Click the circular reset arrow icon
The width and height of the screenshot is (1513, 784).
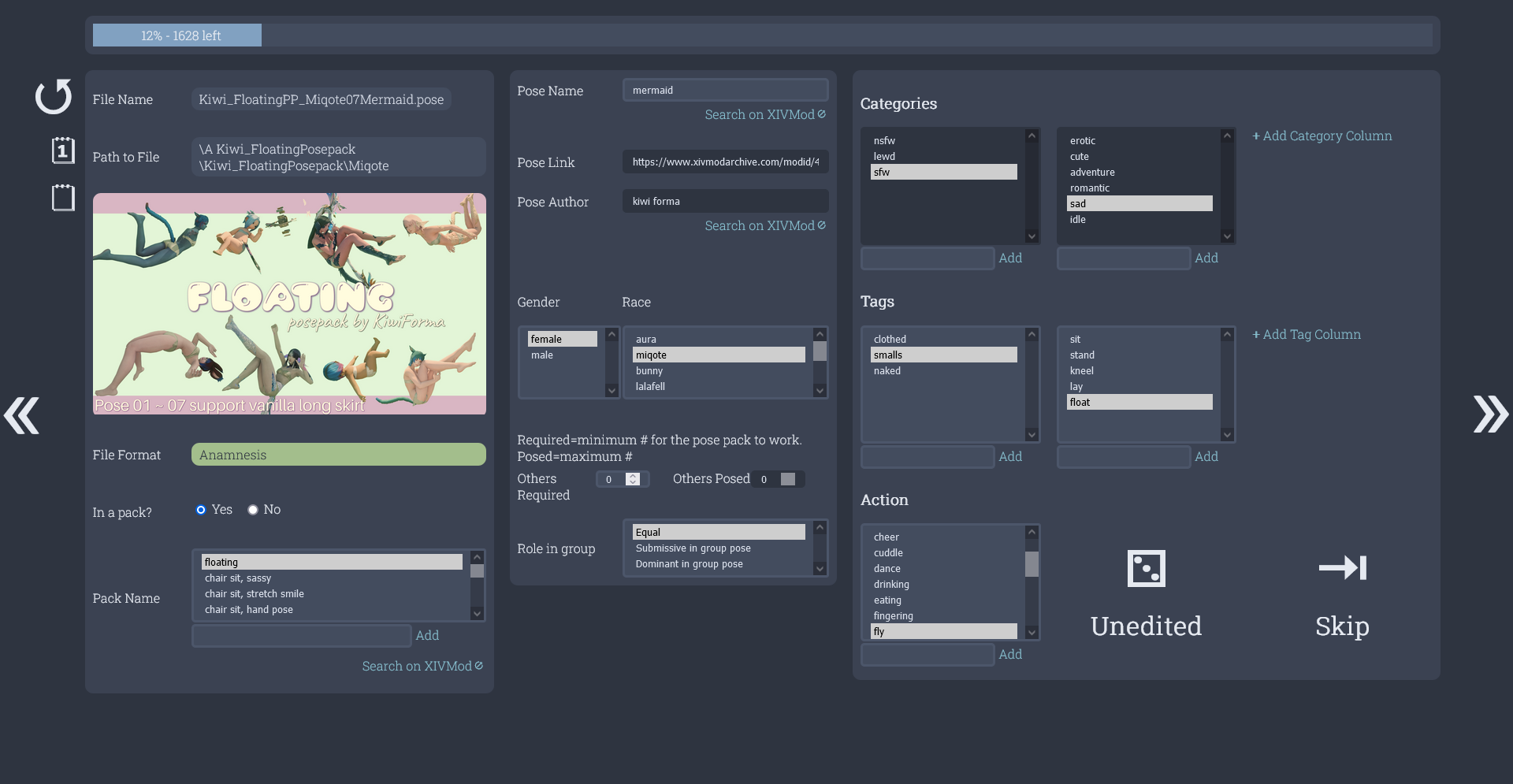54,97
